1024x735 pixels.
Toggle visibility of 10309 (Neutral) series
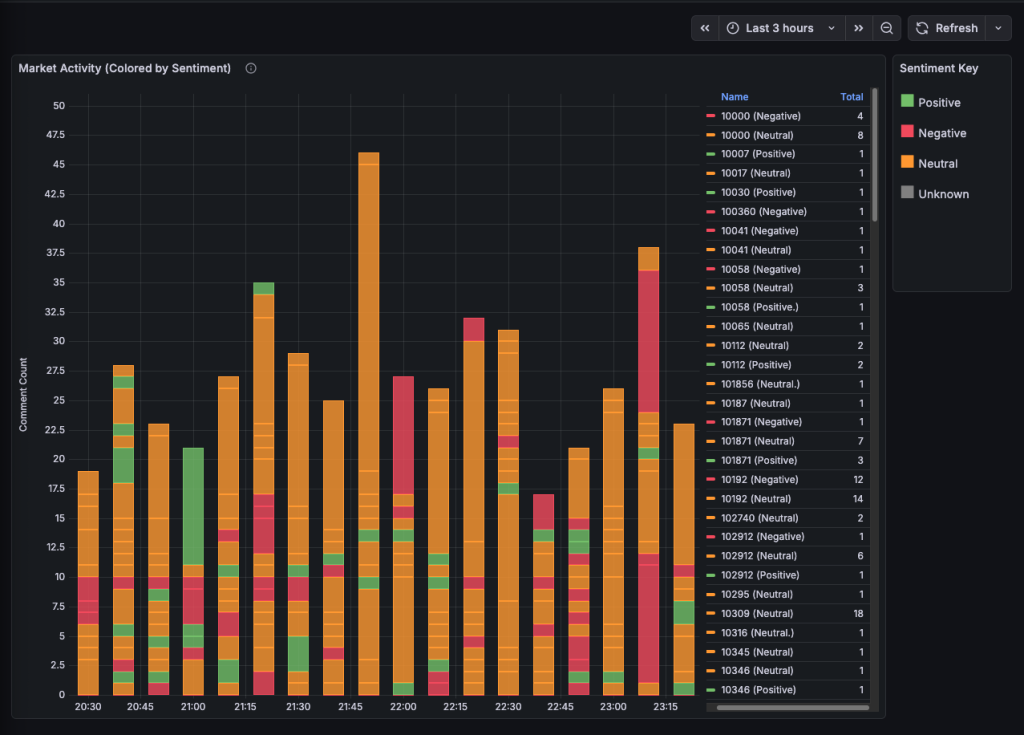tap(757, 614)
